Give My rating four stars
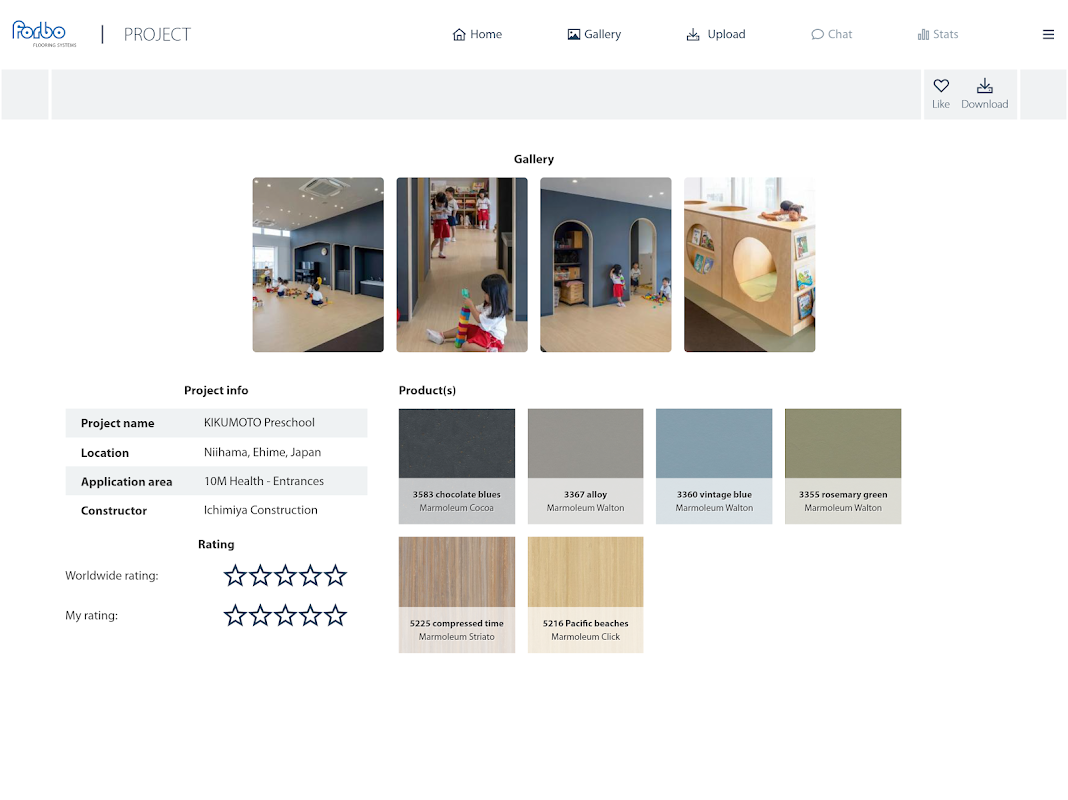Image resolution: width=1068 pixels, height=800 pixels. (311, 615)
